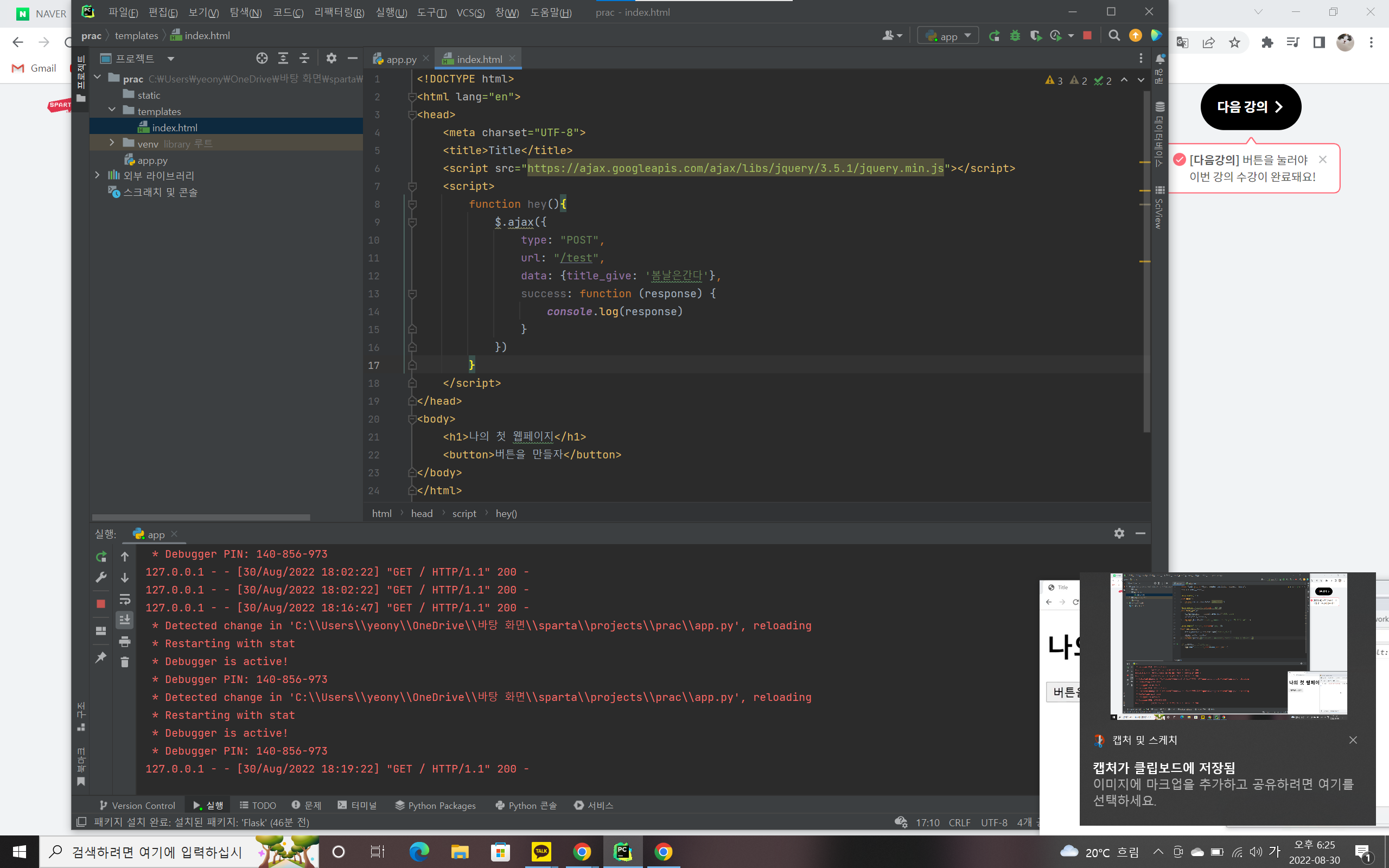This screenshot has width=1389, height=868.
Task: Open project view mode dropdown
Action: [x=170, y=59]
